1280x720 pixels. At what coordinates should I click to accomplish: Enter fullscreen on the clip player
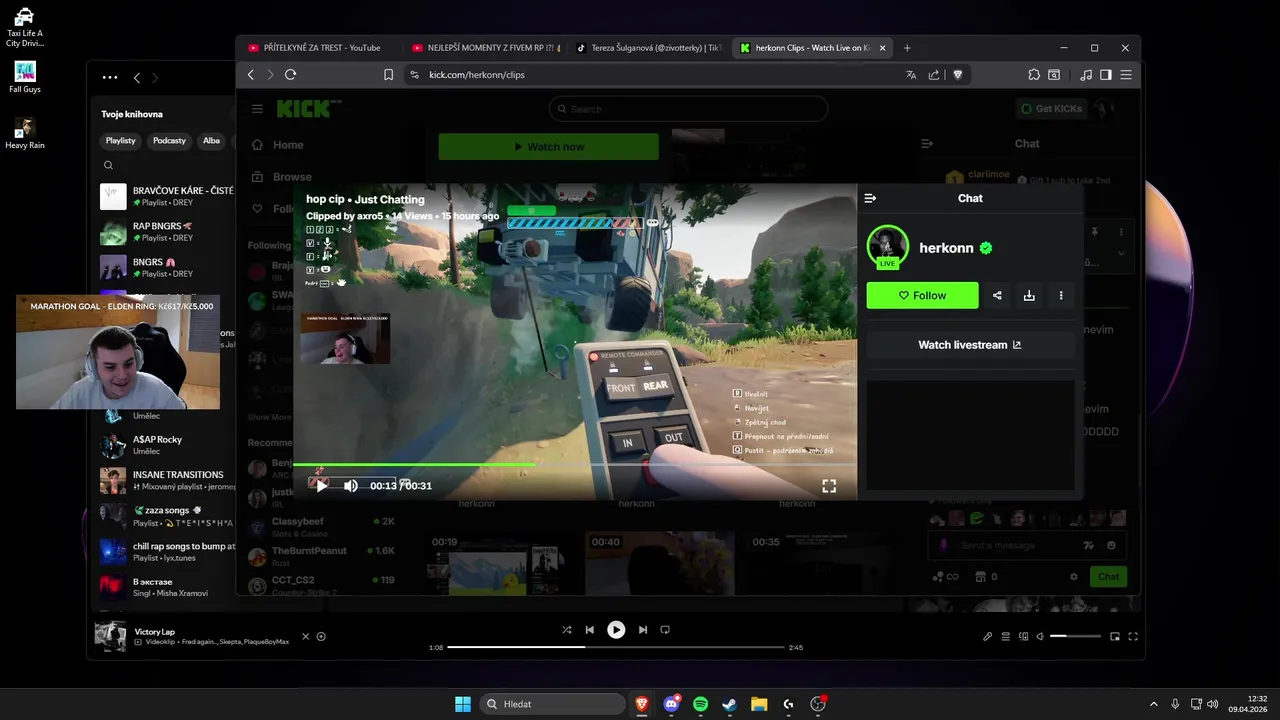click(x=829, y=486)
